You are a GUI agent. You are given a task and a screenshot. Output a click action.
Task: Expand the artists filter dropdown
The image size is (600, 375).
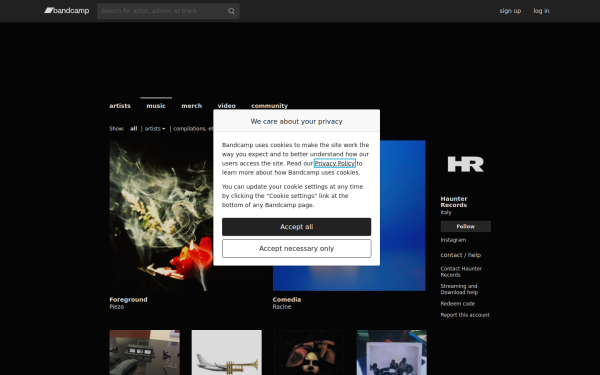(155, 129)
